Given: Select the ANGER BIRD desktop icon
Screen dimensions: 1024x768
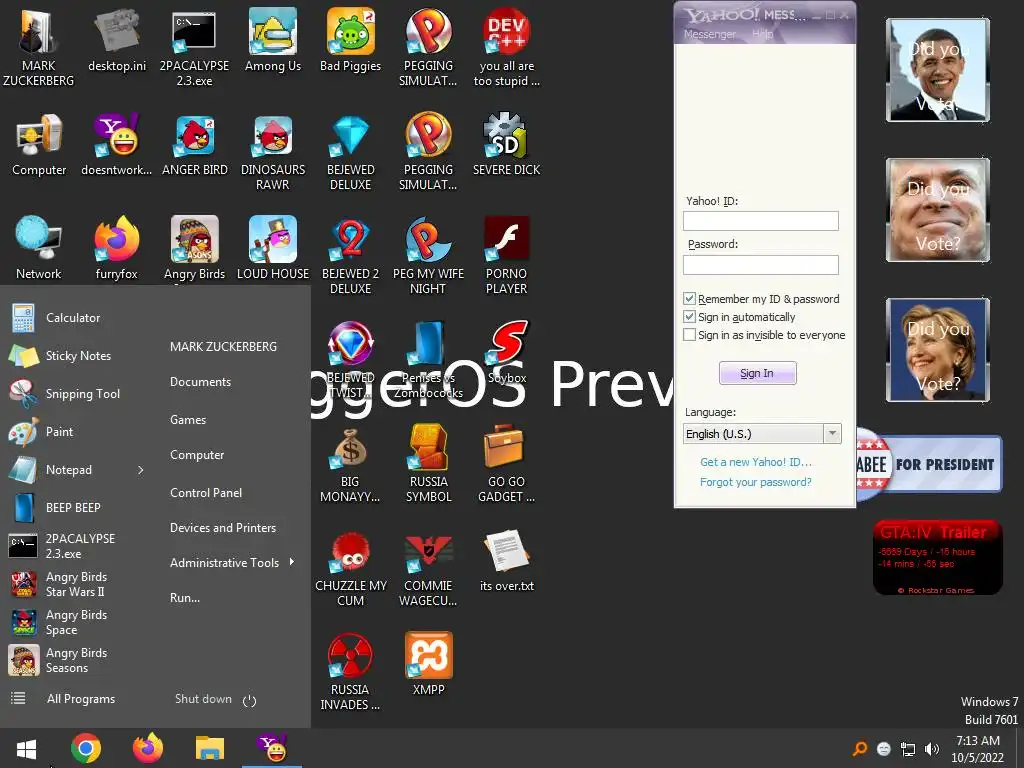Looking at the screenshot, I should pos(195,145).
